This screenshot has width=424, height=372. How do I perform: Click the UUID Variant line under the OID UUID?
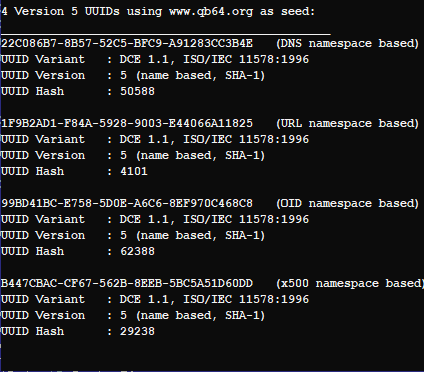[x=155, y=220]
